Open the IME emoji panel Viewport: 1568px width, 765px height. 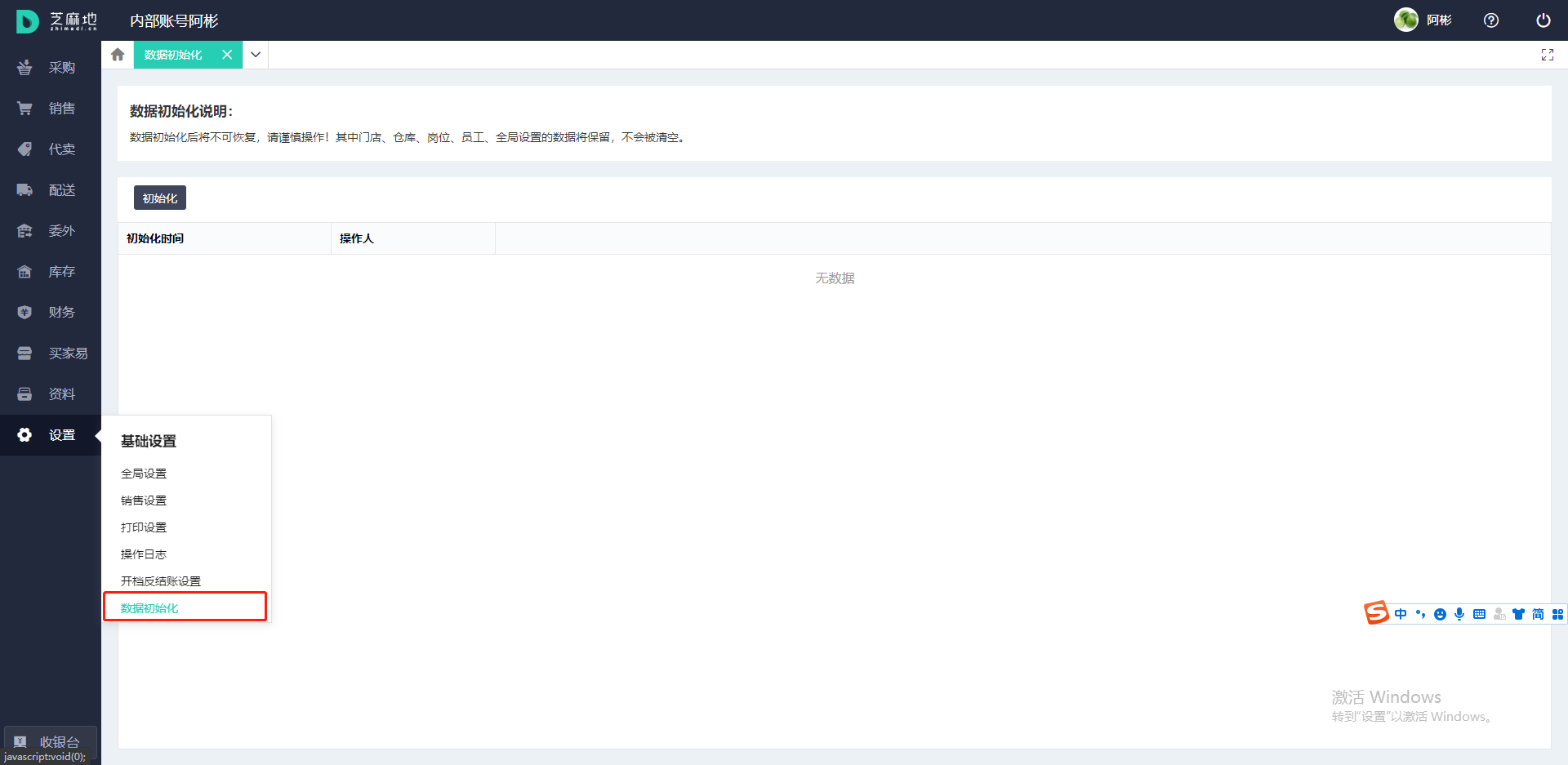(x=1440, y=614)
